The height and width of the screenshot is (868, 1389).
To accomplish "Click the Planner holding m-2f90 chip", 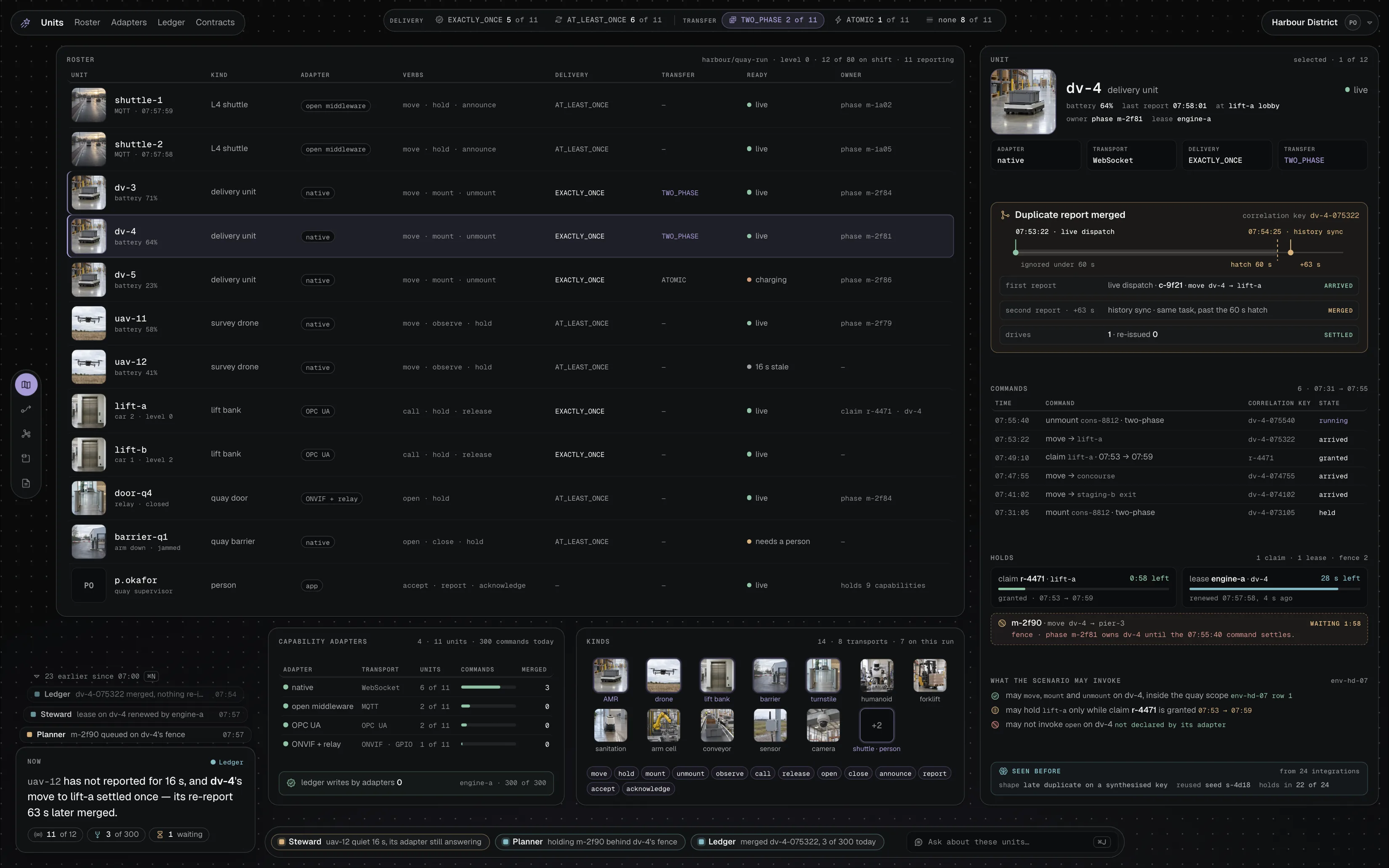I will (x=590, y=841).
